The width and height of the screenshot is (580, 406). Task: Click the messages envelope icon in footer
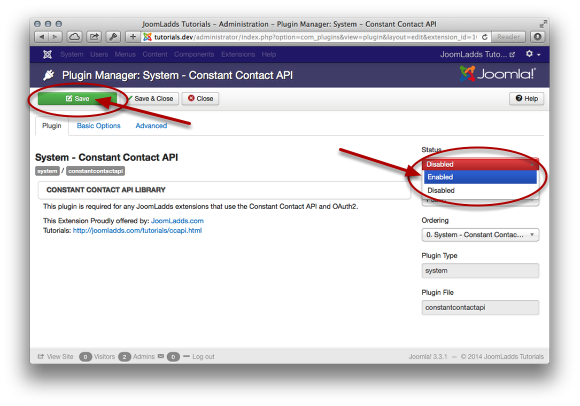161,356
